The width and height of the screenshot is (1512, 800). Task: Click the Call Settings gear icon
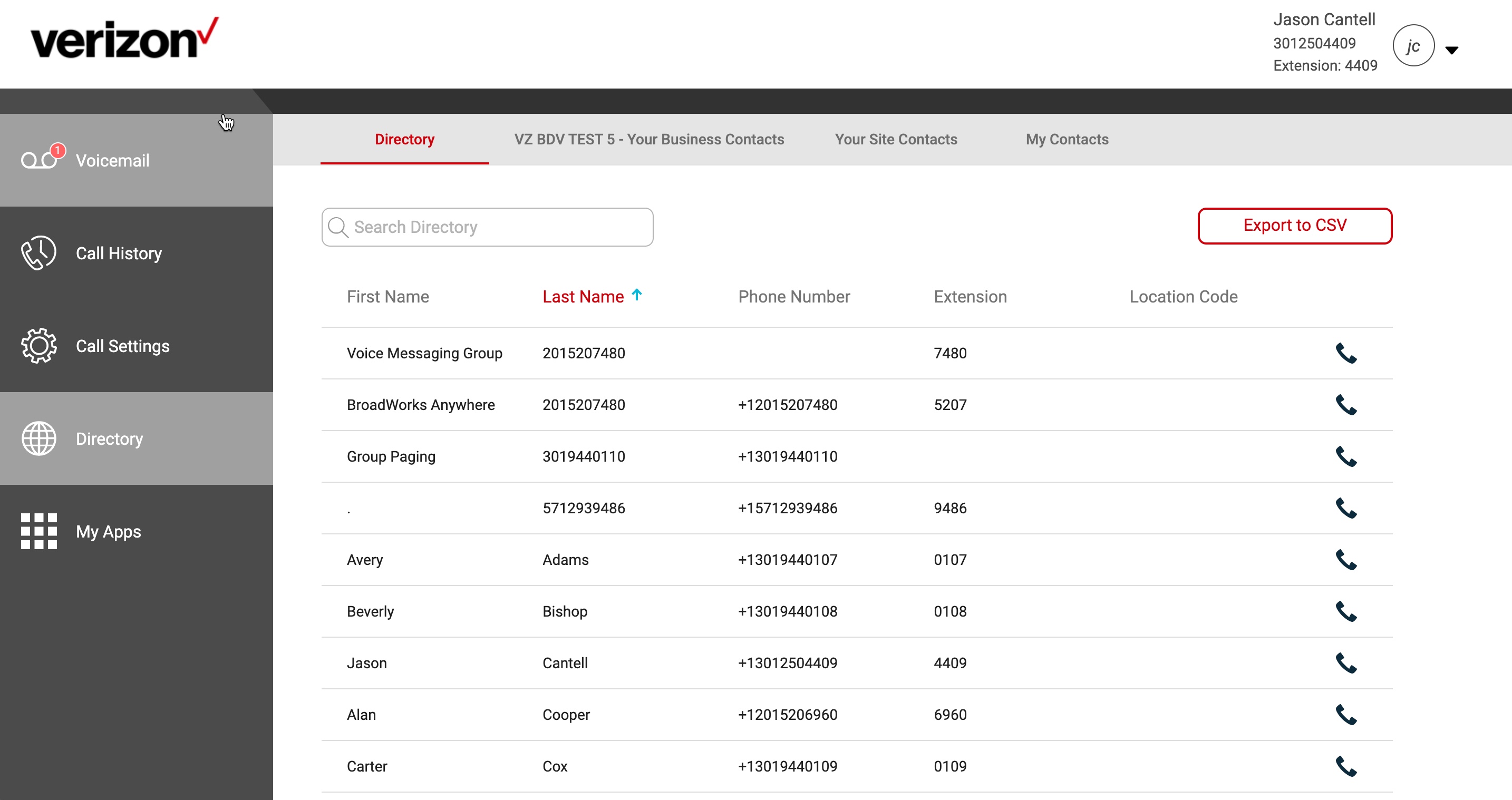pyautogui.click(x=37, y=346)
